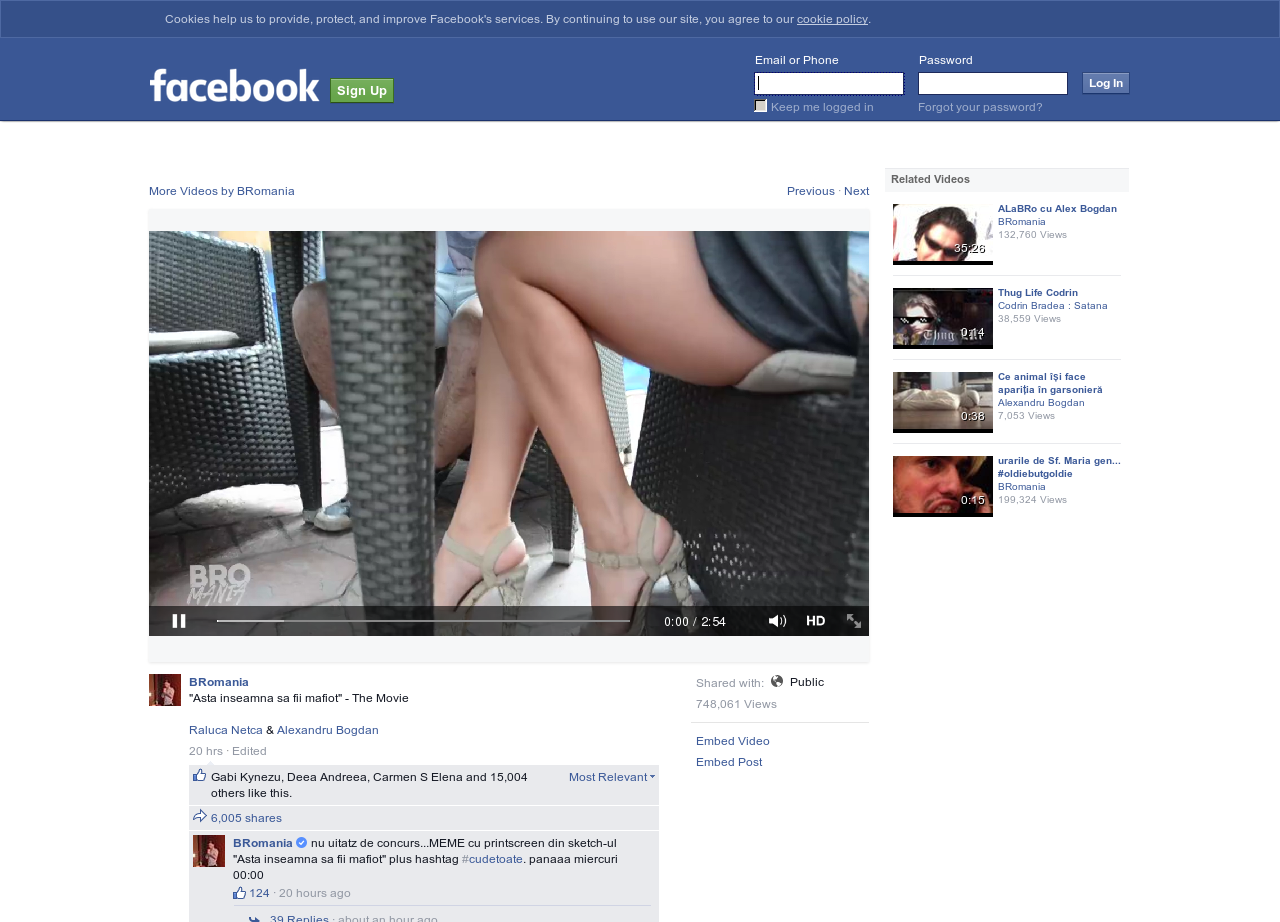Viewport: 1280px width, 922px height.
Task: Select the 748,061 Views text
Action: click(736, 704)
